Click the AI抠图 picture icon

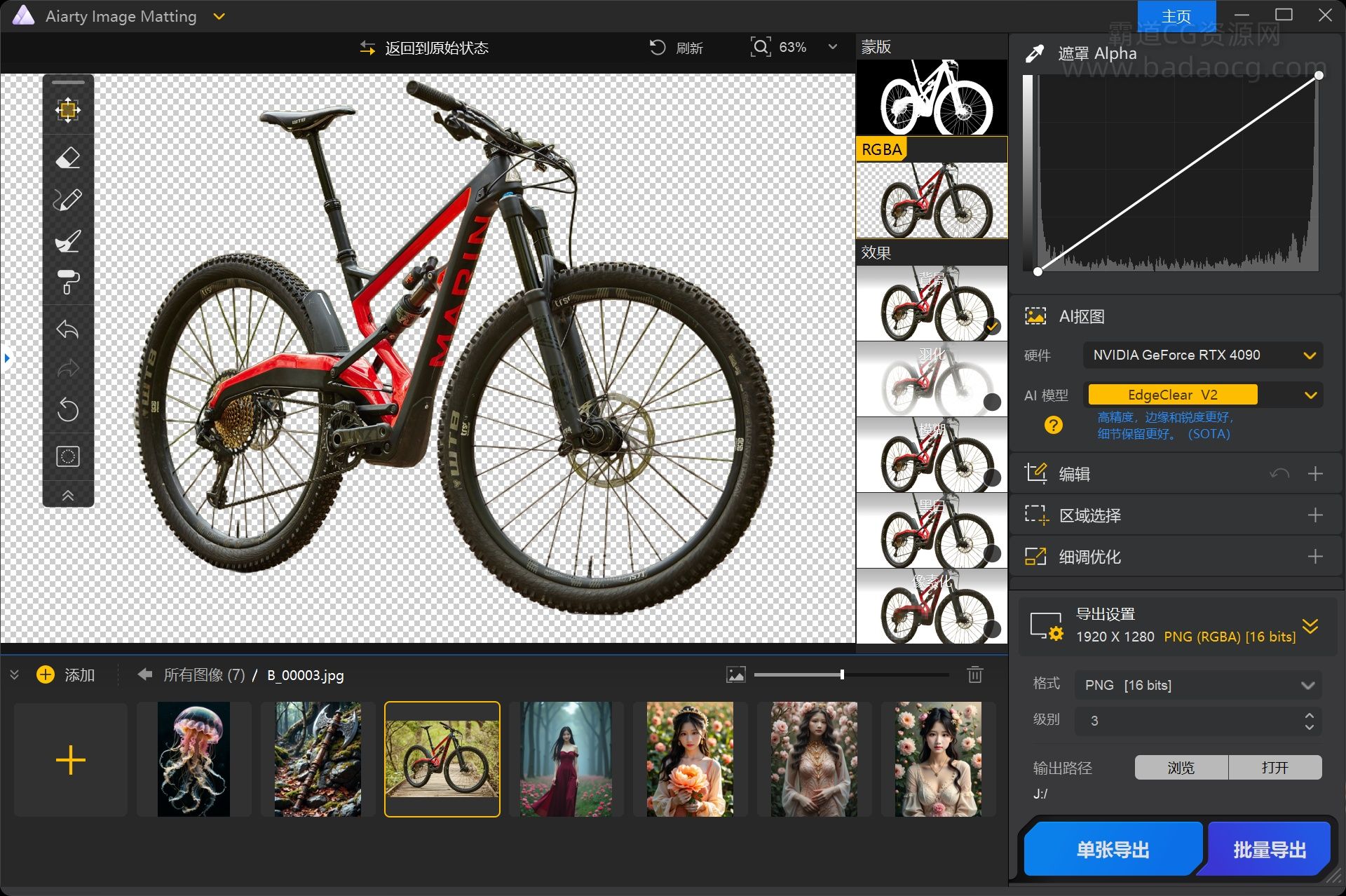tap(1035, 316)
